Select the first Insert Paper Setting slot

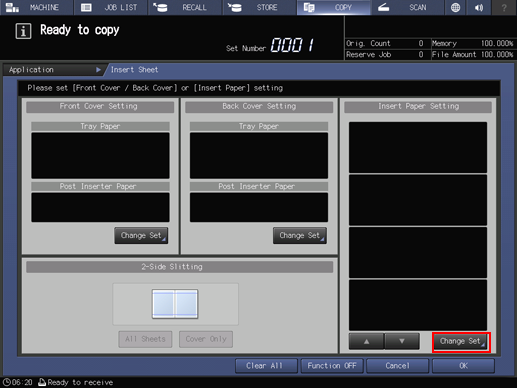(418, 147)
